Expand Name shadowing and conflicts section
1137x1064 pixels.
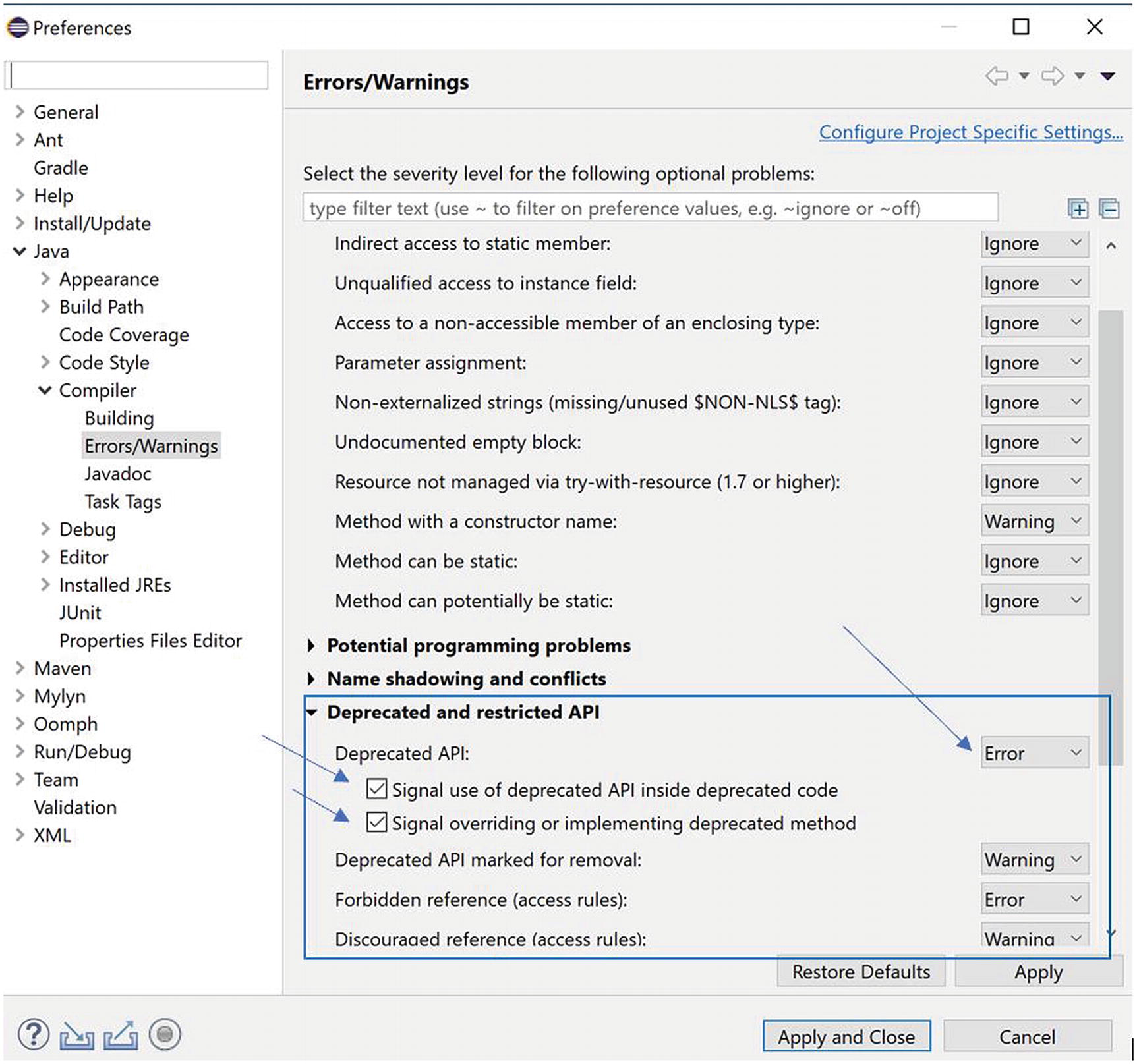point(311,679)
